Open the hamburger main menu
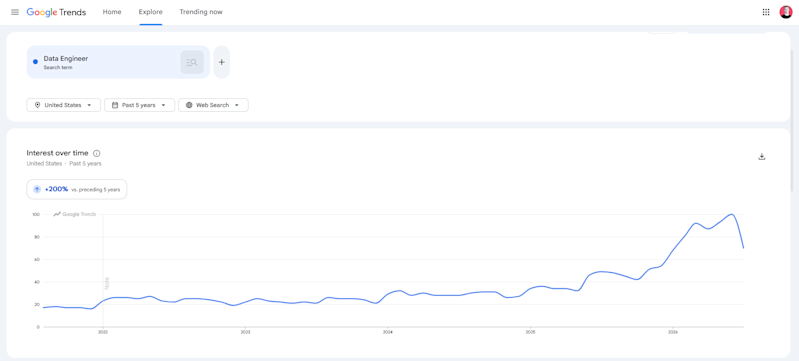Screen dimensions: 799x361 point(15,12)
